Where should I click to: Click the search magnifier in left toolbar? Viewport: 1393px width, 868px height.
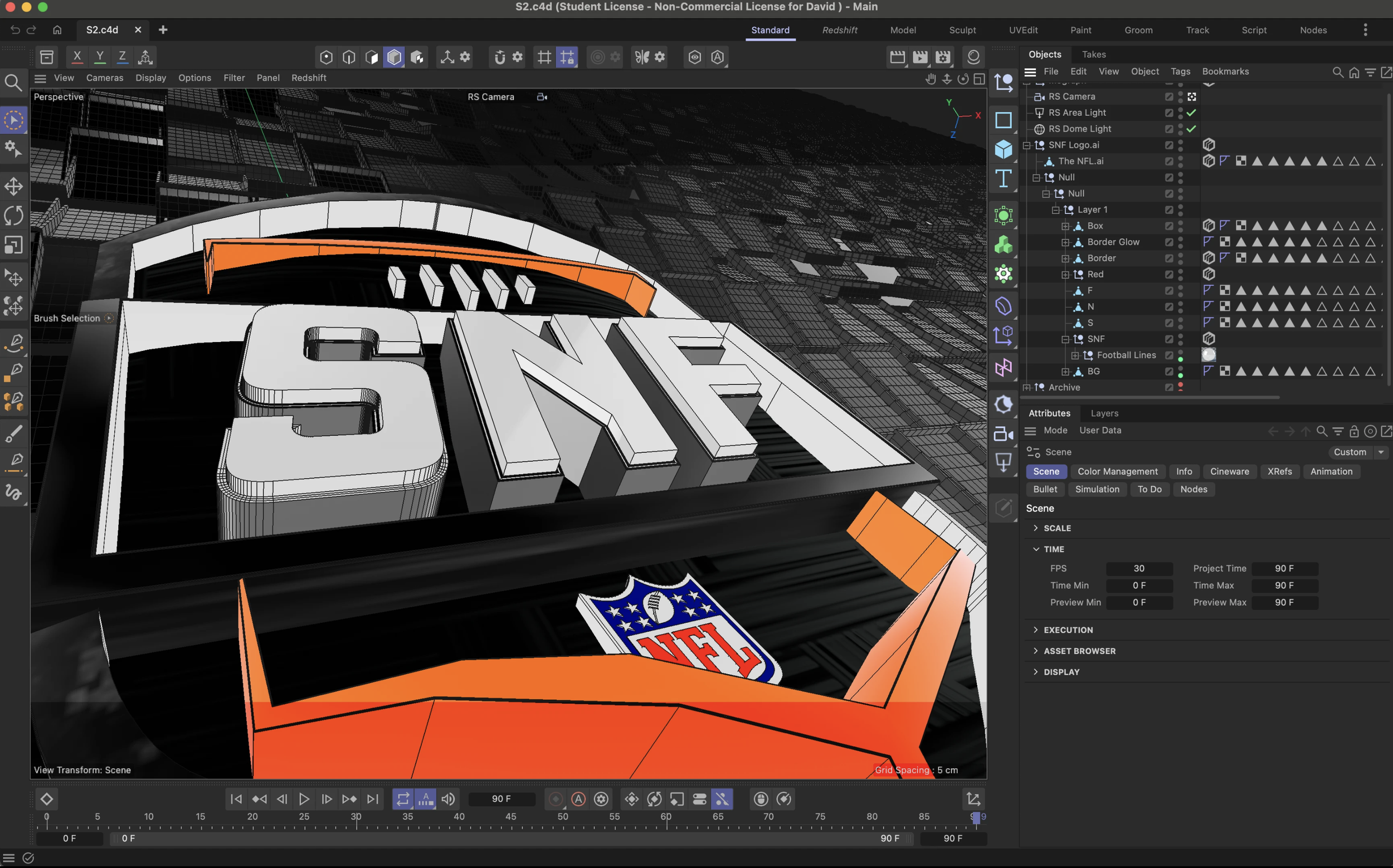(x=13, y=83)
